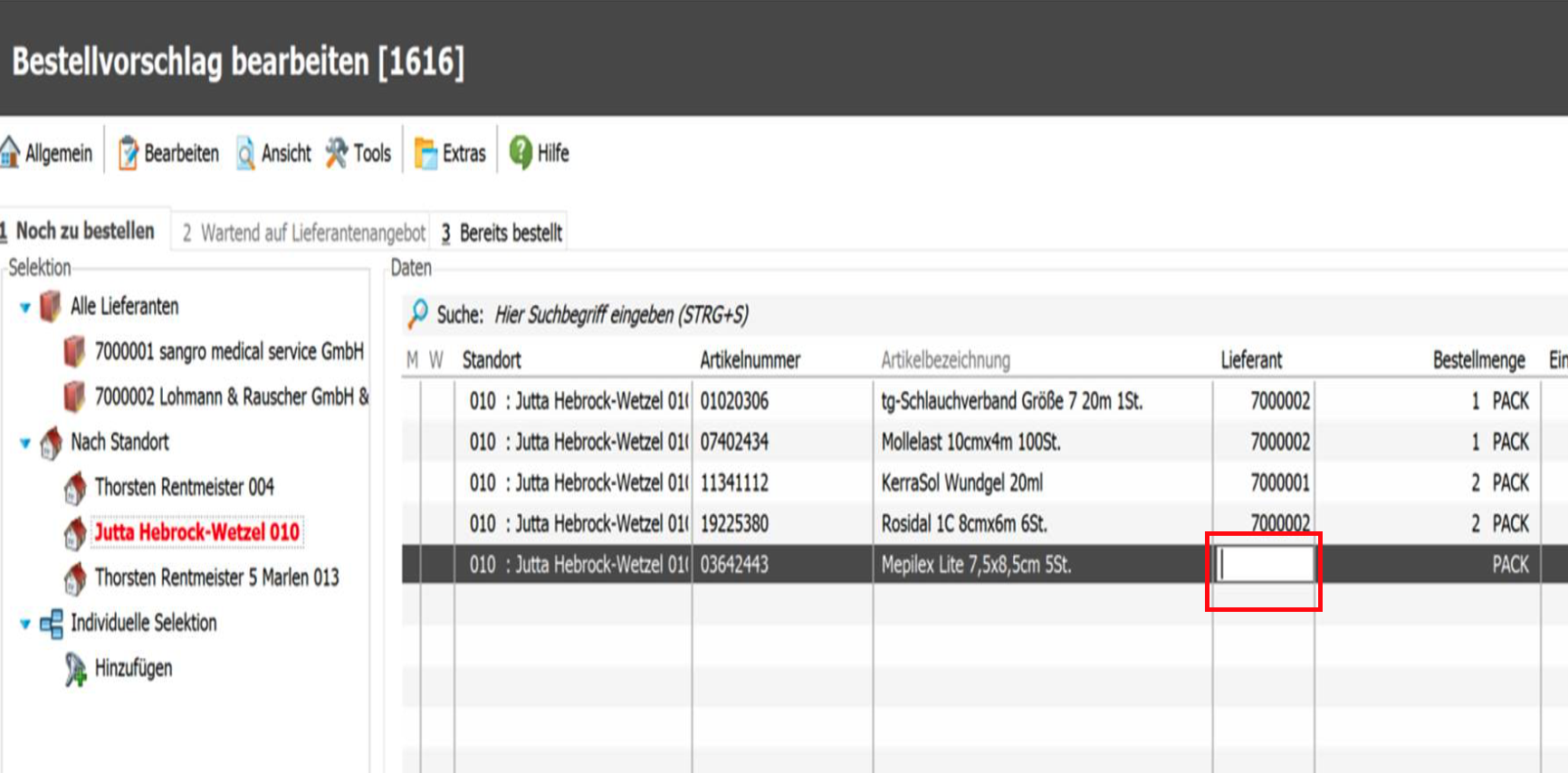Open the Tools wrench icon
The width and height of the screenshot is (1568, 773).
(x=337, y=153)
